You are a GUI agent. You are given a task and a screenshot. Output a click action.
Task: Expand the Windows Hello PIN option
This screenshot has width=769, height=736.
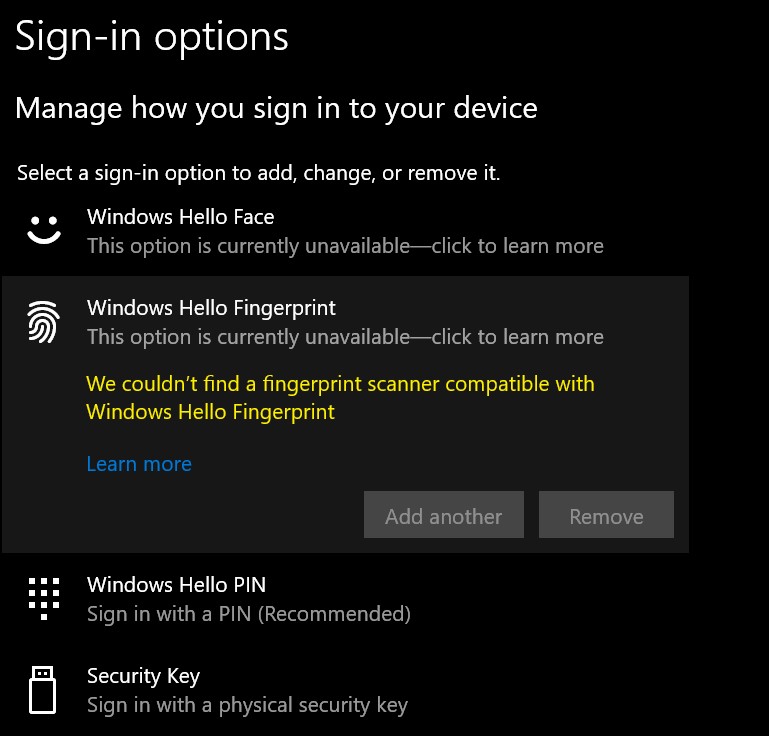(345, 599)
